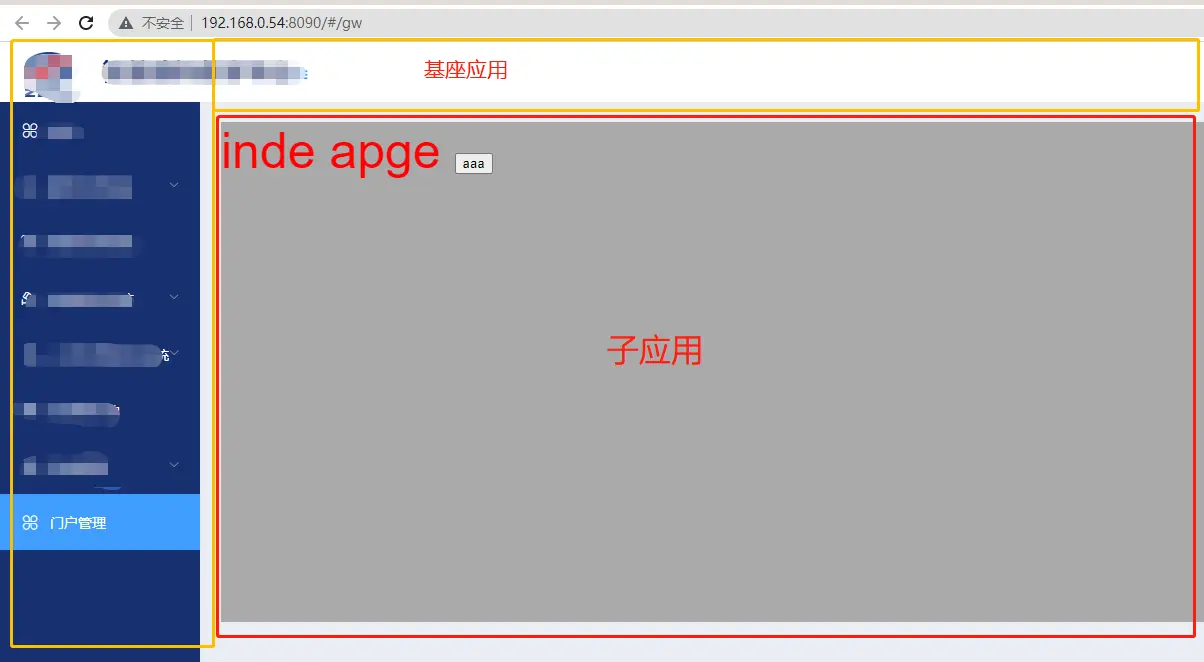Select the 门户管理 sidebar menu item
This screenshot has height=662, width=1204.
pos(100,522)
